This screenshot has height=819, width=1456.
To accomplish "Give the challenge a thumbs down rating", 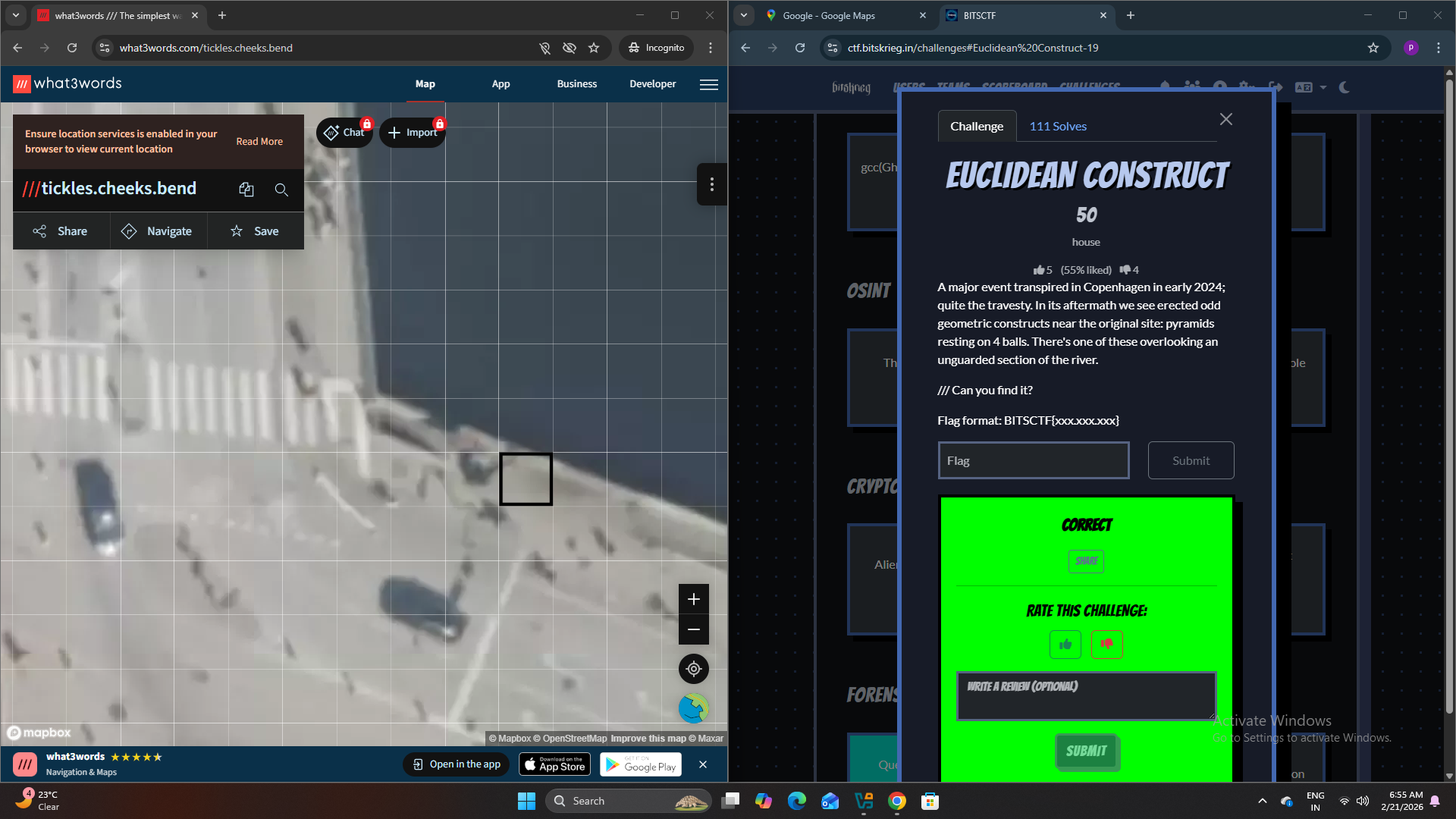I will tap(1106, 644).
